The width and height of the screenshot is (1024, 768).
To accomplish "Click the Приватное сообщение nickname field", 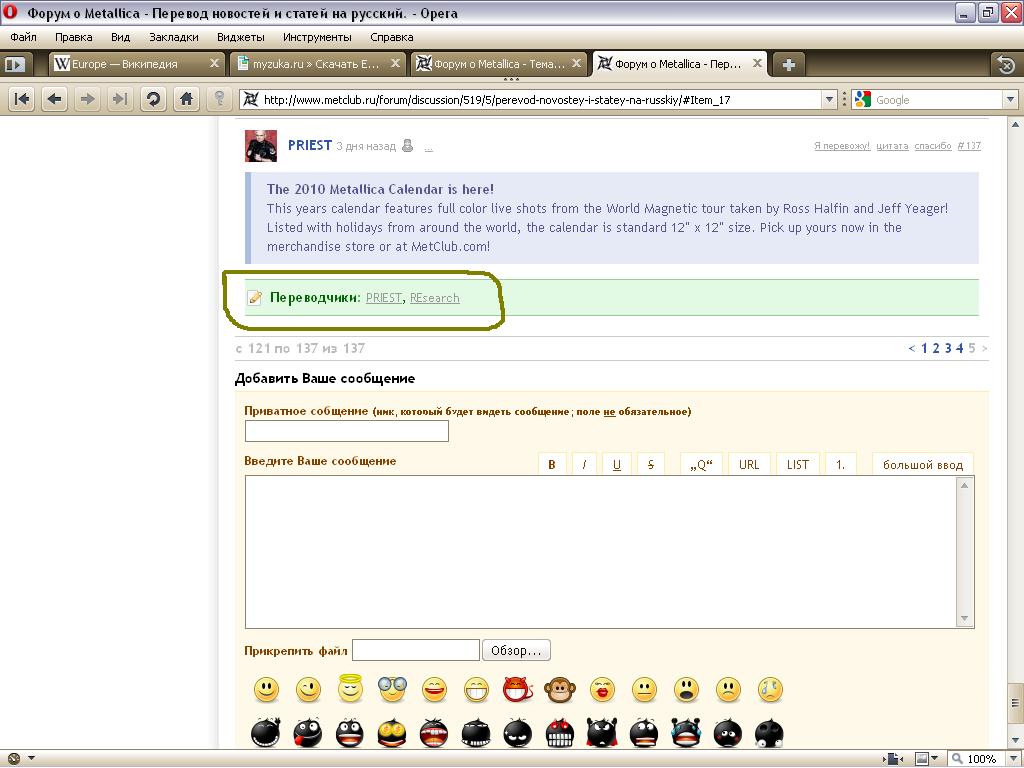I will 346,431.
